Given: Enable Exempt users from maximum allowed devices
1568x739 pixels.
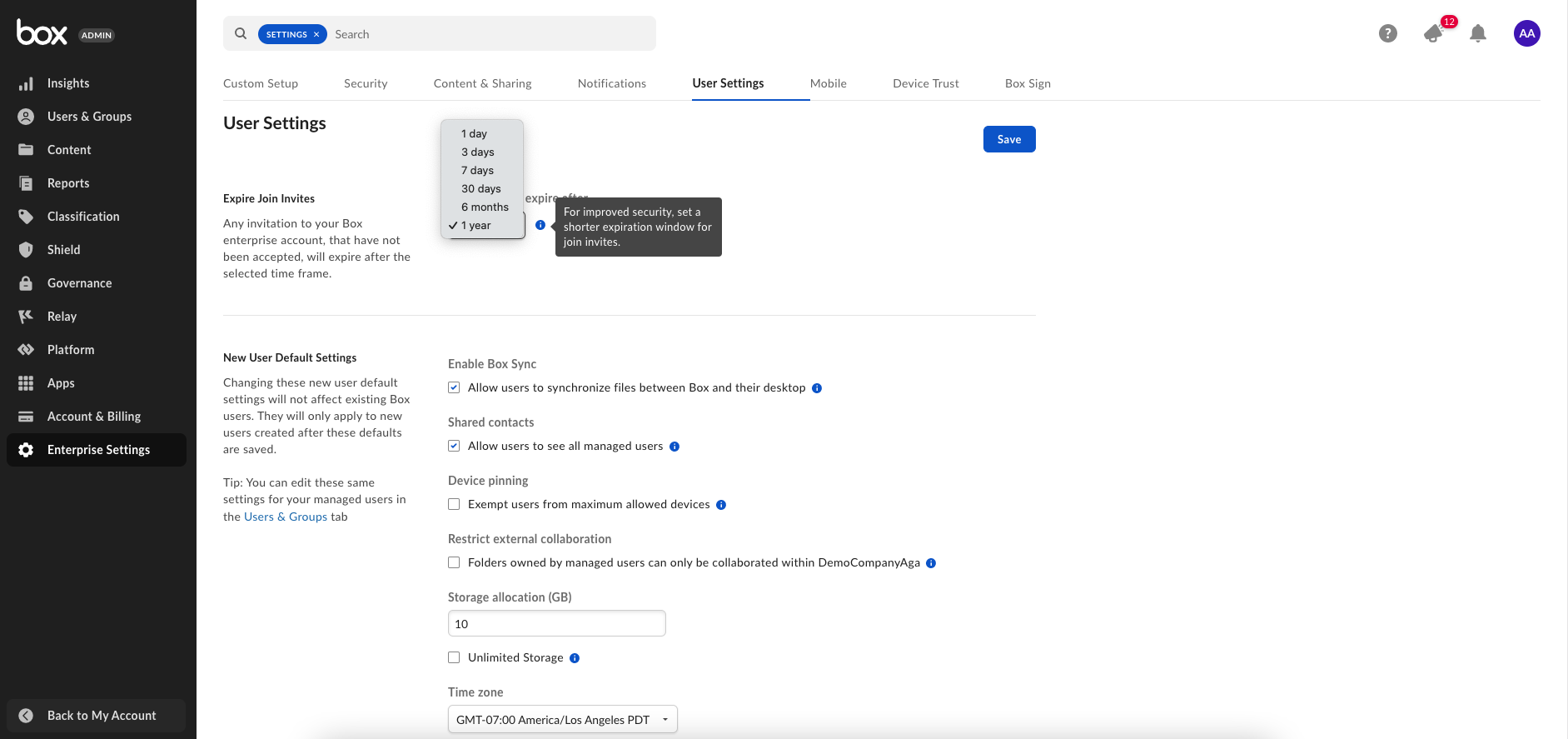Looking at the screenshot, I should click(454, 504).
